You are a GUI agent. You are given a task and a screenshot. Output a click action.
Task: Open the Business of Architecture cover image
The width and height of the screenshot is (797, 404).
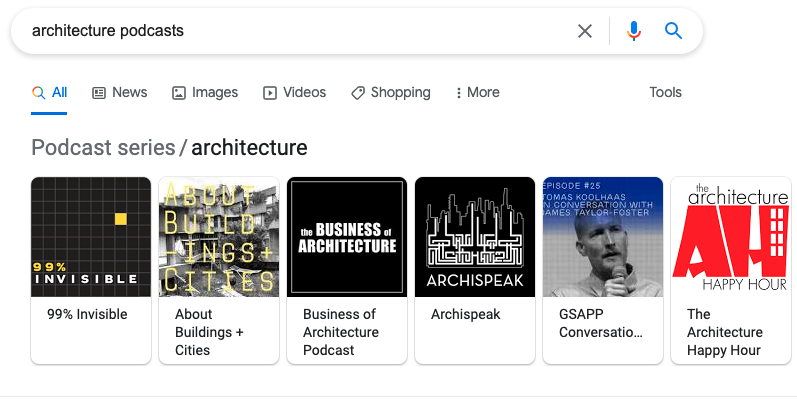click(347, 237)
